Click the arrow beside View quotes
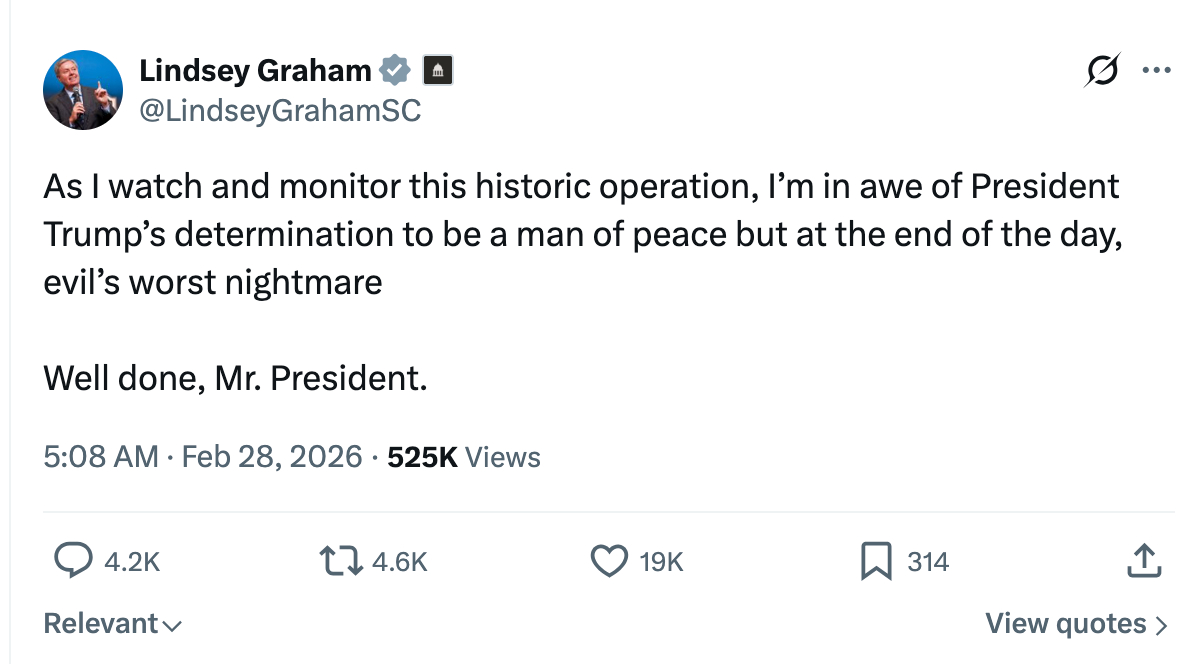This screenshot has width=1188, height=664. [x=1161, y=626]
